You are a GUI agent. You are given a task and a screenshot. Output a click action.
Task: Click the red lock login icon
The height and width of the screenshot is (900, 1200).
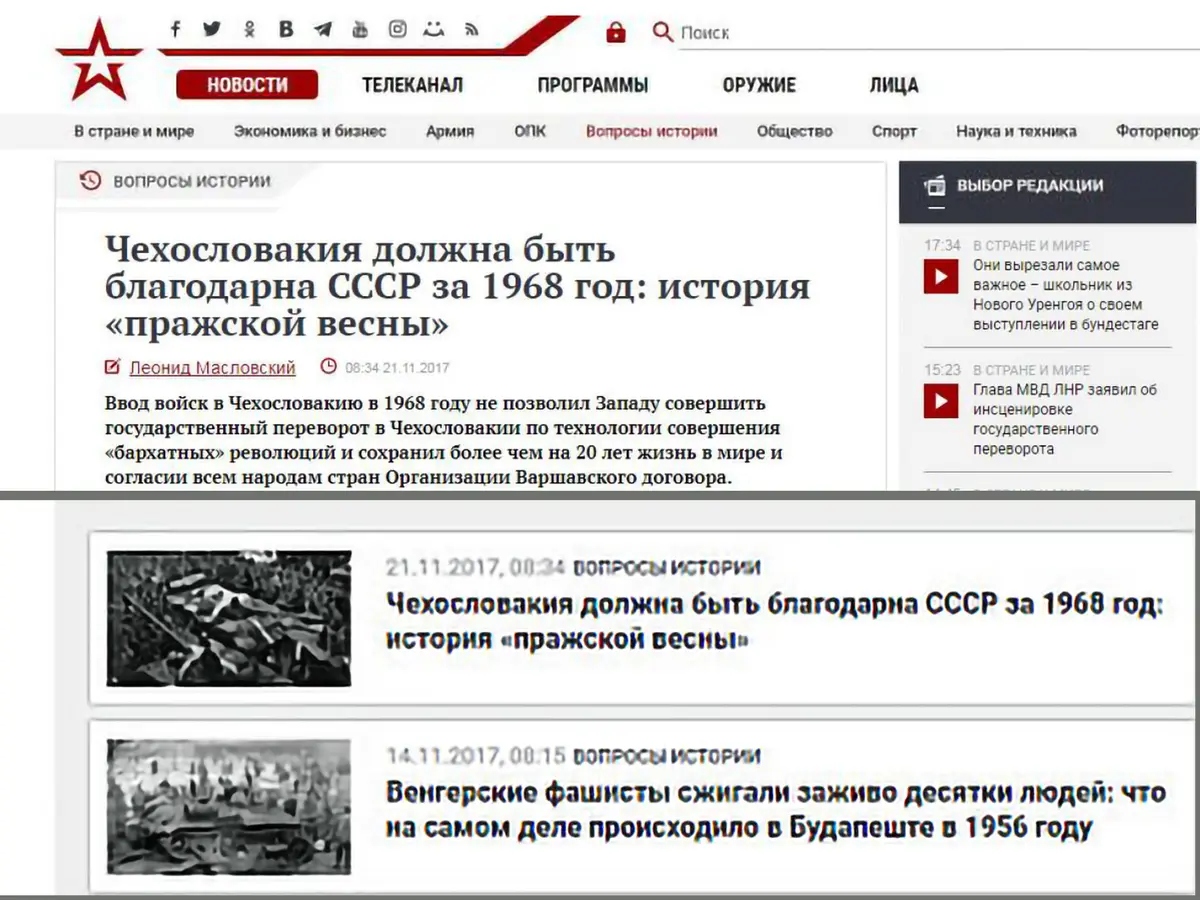tap(616, 33)
